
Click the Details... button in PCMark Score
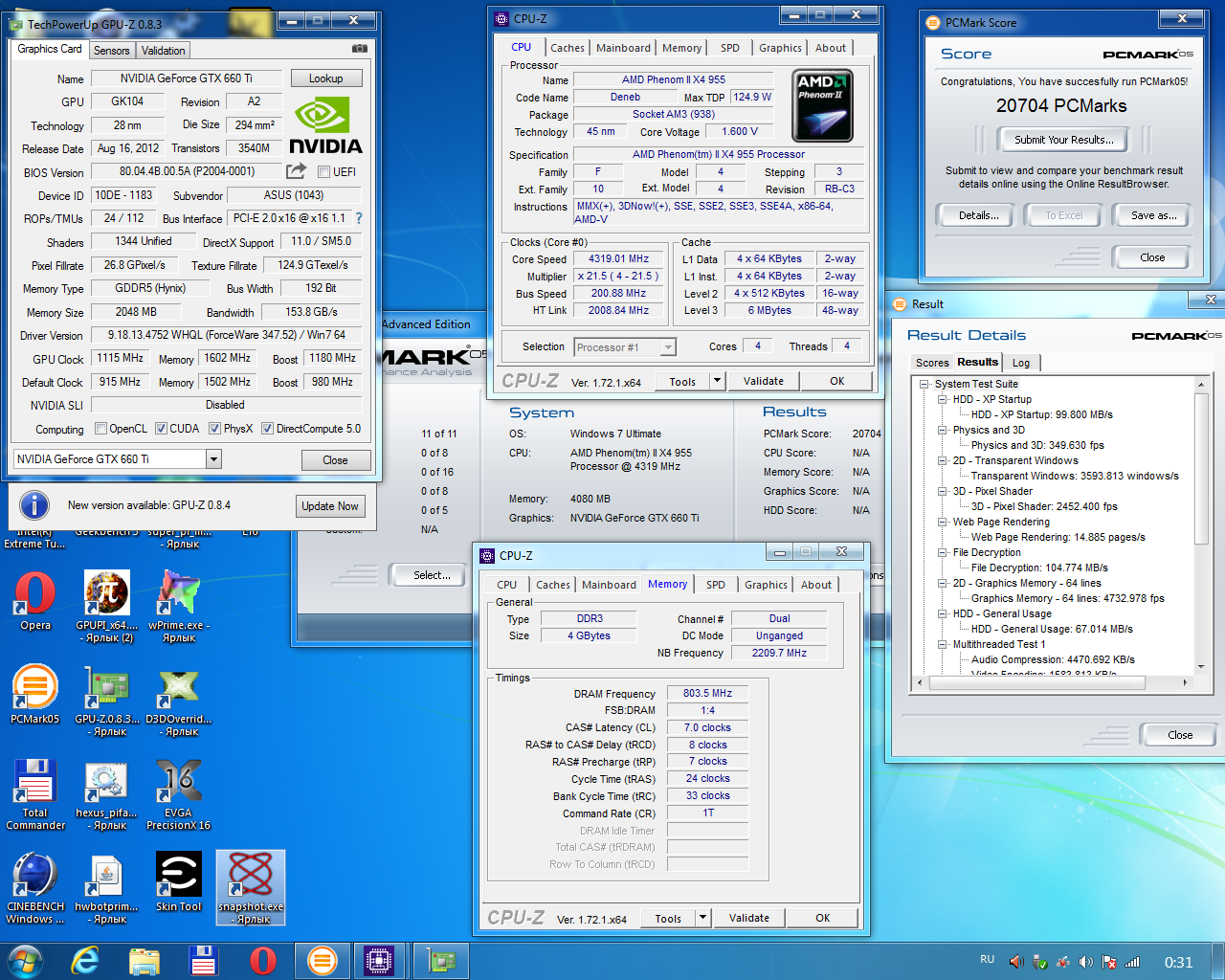pos(978,215)
